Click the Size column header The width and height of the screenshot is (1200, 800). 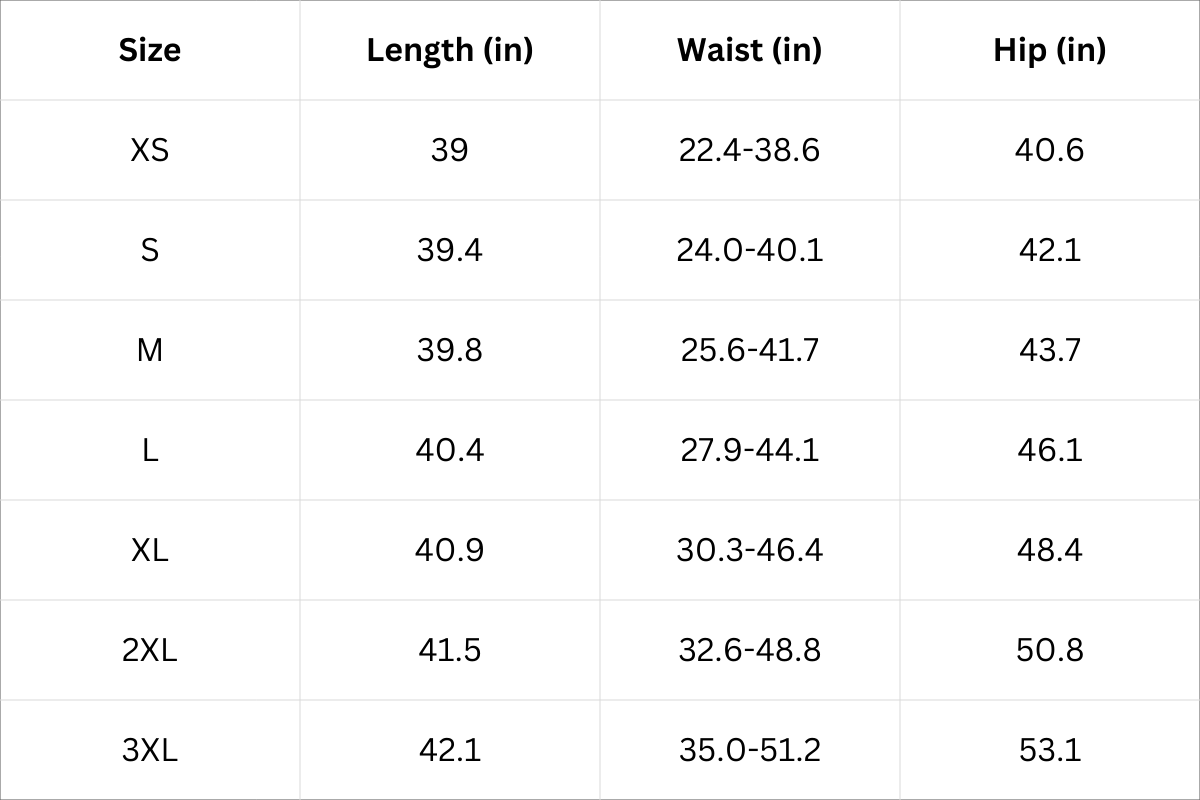tap(150, 50)
